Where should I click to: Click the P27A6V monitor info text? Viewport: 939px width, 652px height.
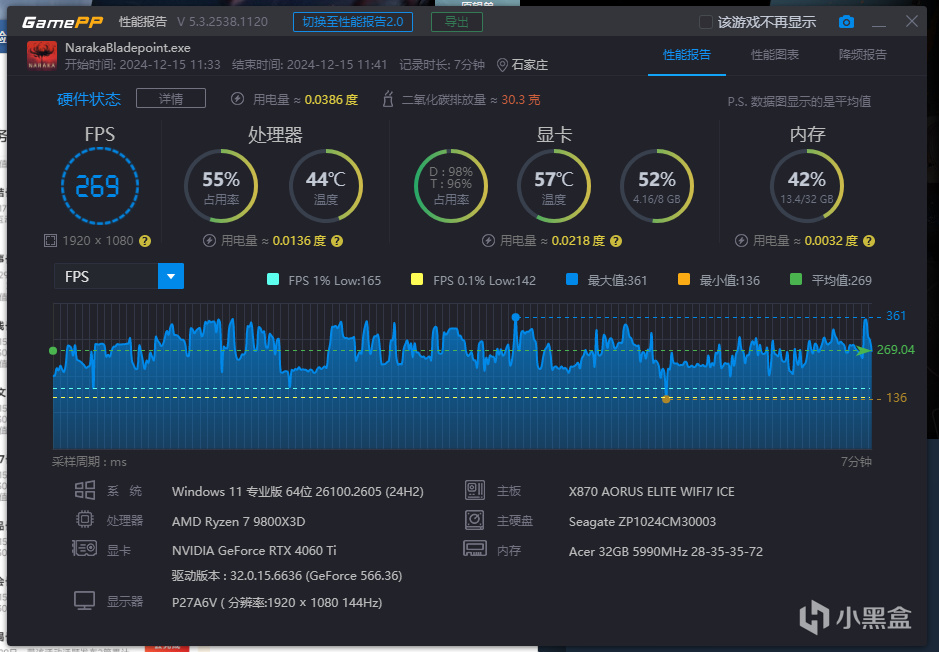pos(277,602)
